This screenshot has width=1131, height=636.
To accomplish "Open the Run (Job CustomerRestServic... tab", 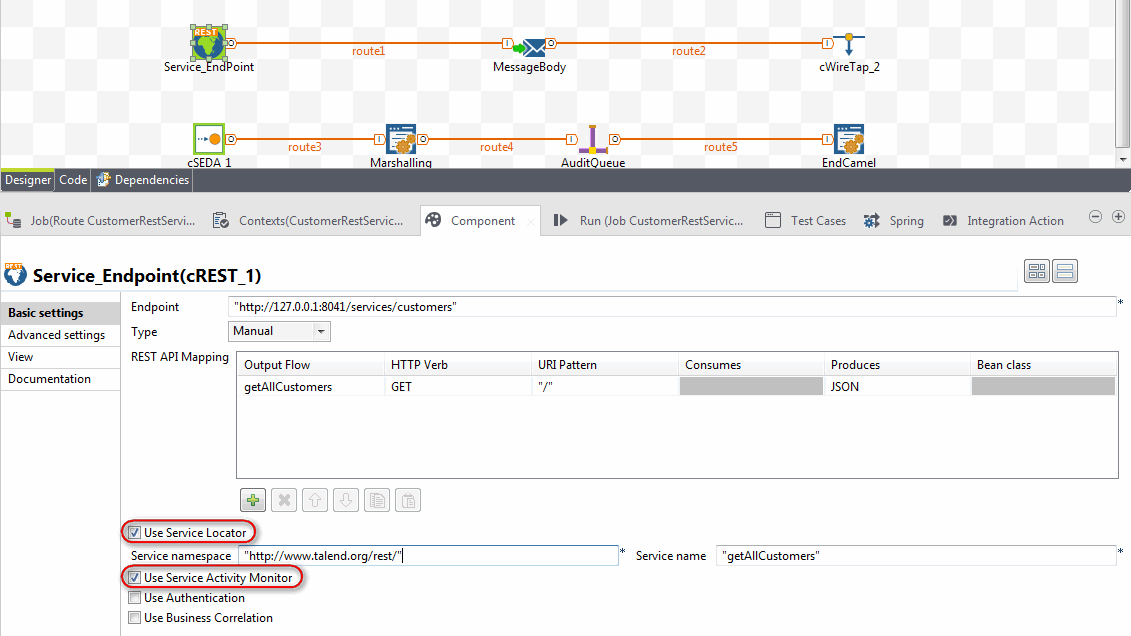I will tap(649, 221).
